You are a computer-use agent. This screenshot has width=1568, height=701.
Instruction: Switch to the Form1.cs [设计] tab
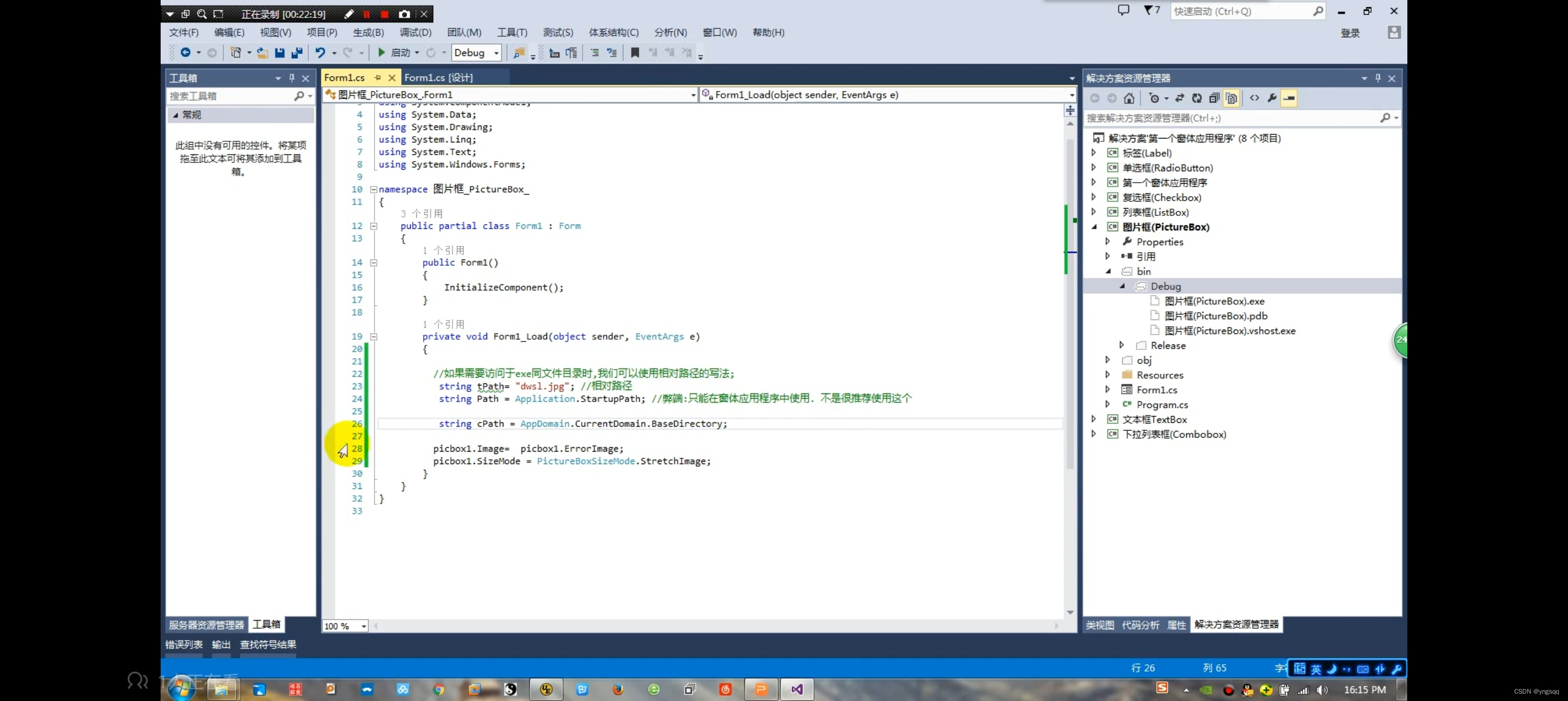click(x=438, y=77)
